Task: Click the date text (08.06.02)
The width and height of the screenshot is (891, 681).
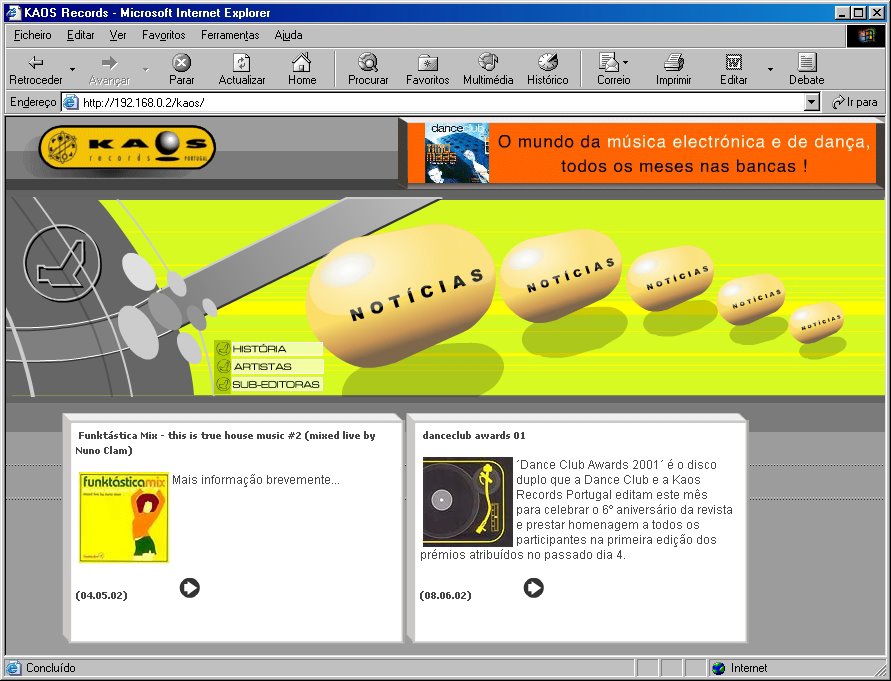Action: pyautogui.click(x=446, y=595)
